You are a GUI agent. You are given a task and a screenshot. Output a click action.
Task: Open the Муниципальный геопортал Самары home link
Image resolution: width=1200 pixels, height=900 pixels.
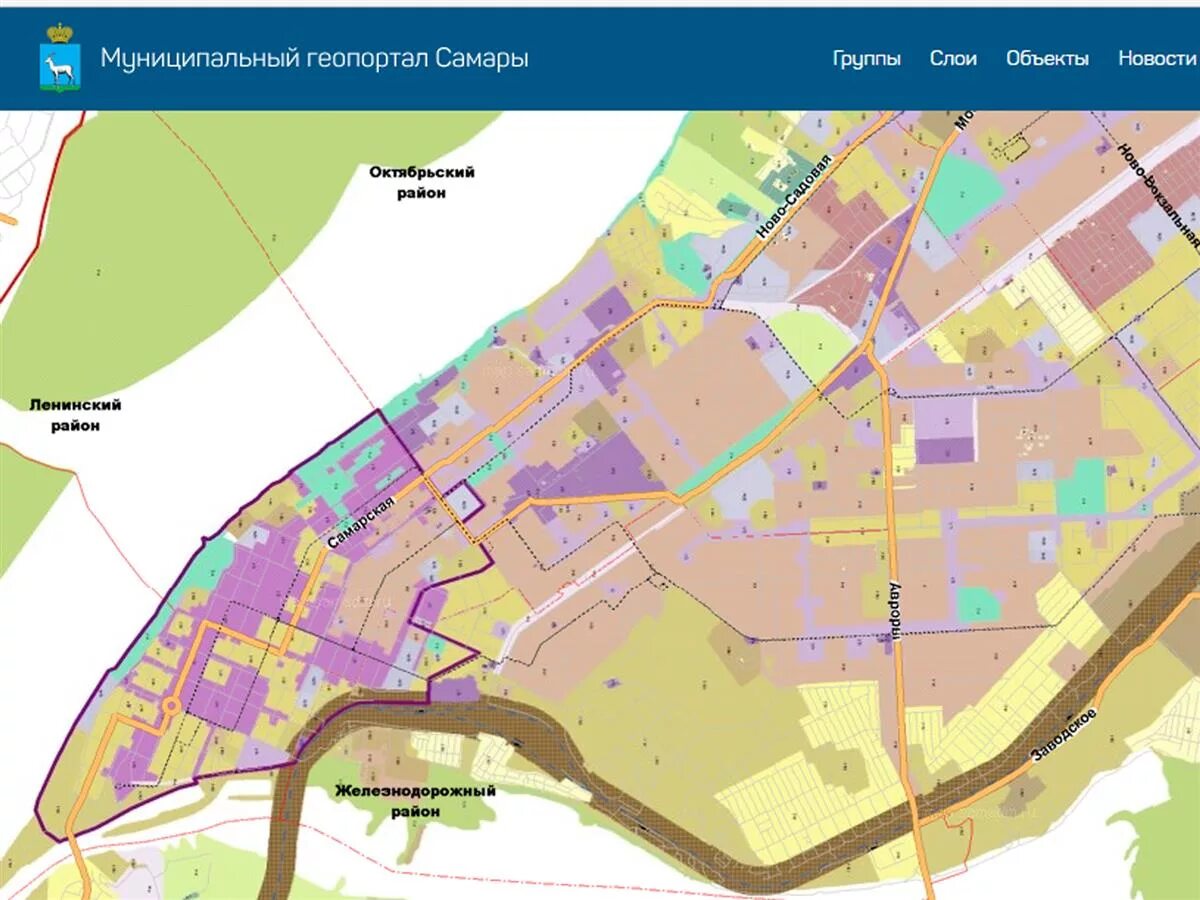click(x=312, y=58)
